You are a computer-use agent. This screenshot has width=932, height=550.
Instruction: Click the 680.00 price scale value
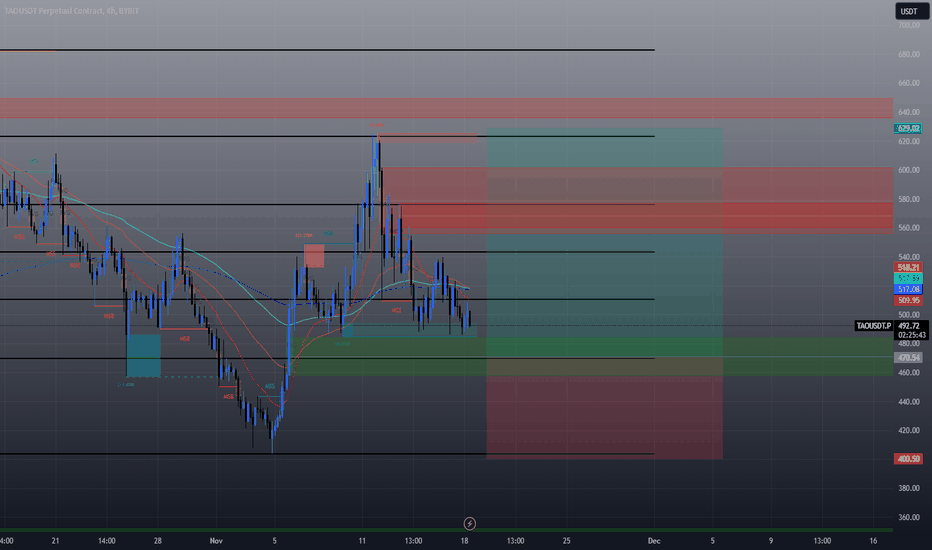(909, 54)
